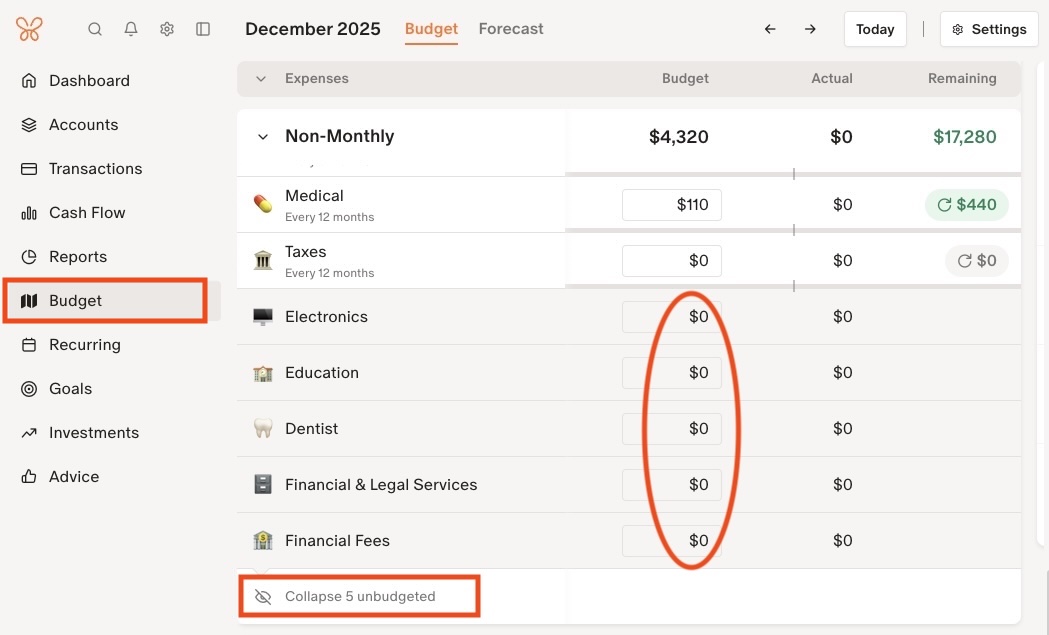Open Cash Flow in sidebar

pos(88,213)
